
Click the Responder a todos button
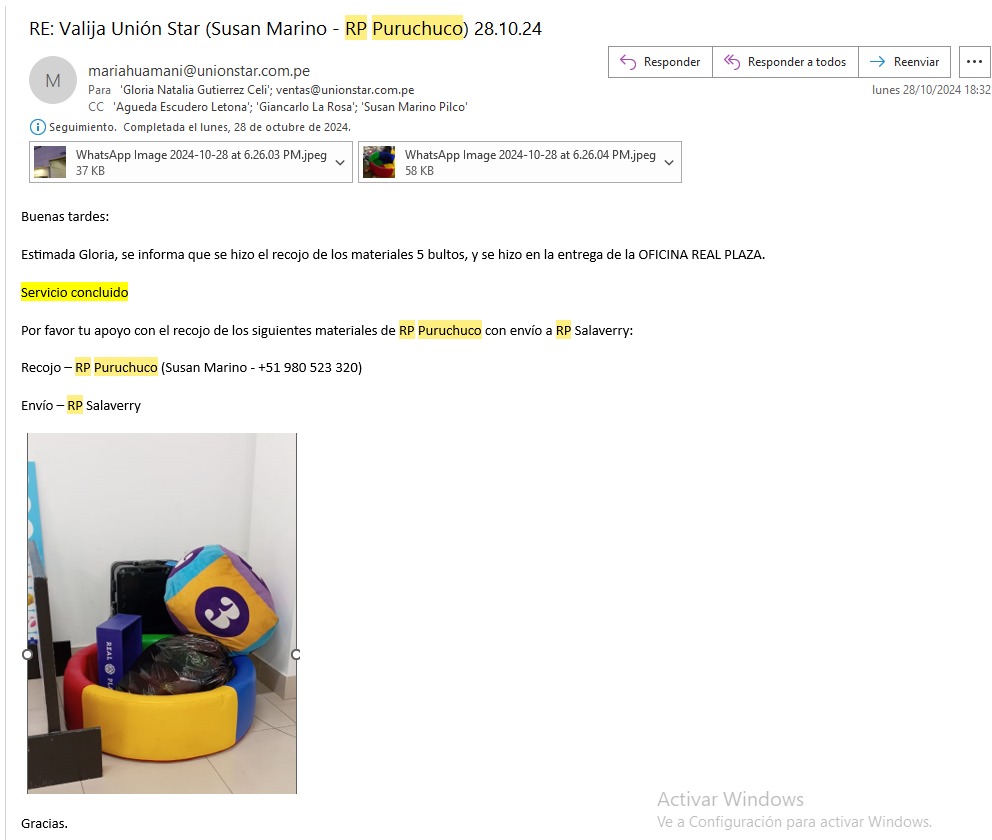tap(785, 62)
